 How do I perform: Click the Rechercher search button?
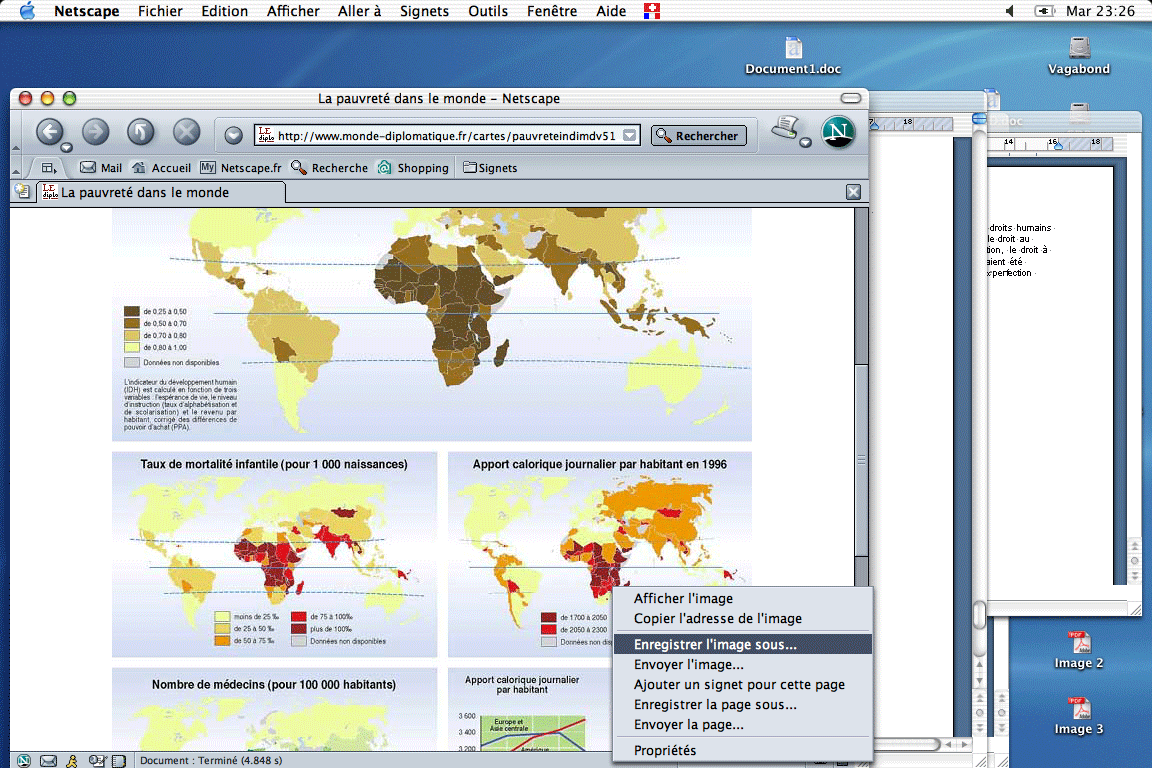tap(698, 136)
